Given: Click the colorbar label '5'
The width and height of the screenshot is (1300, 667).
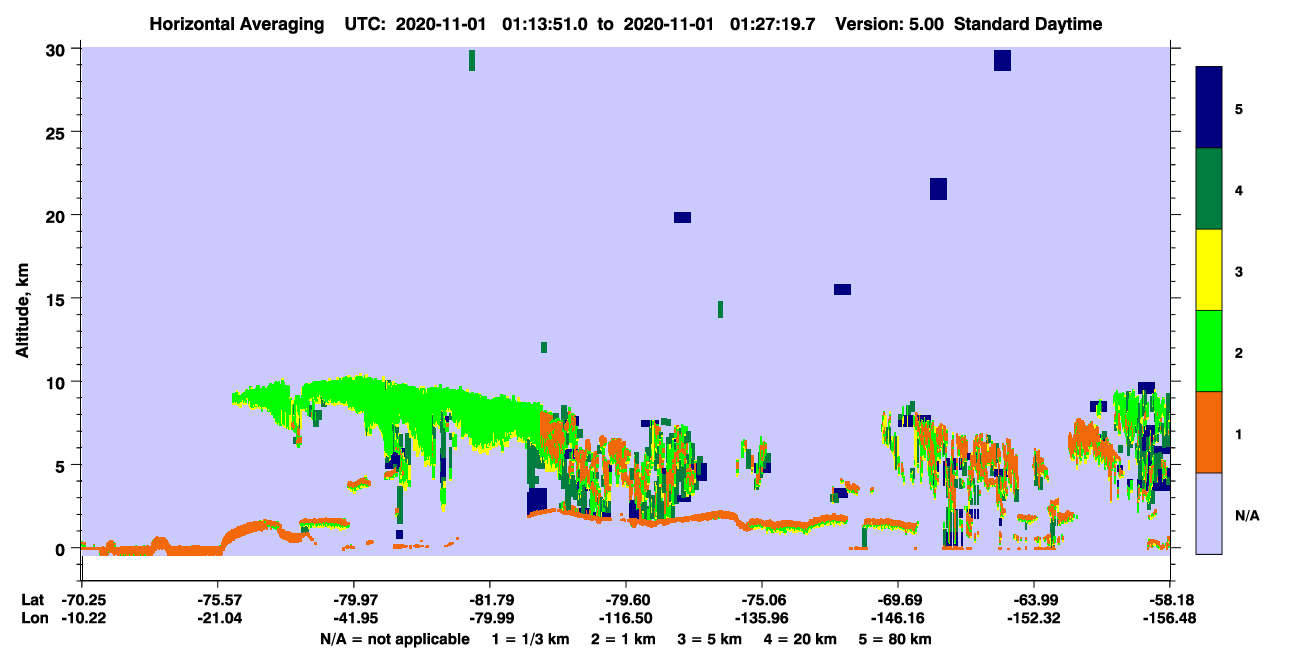Looking at the screenshot, I should click(1239, 108).
